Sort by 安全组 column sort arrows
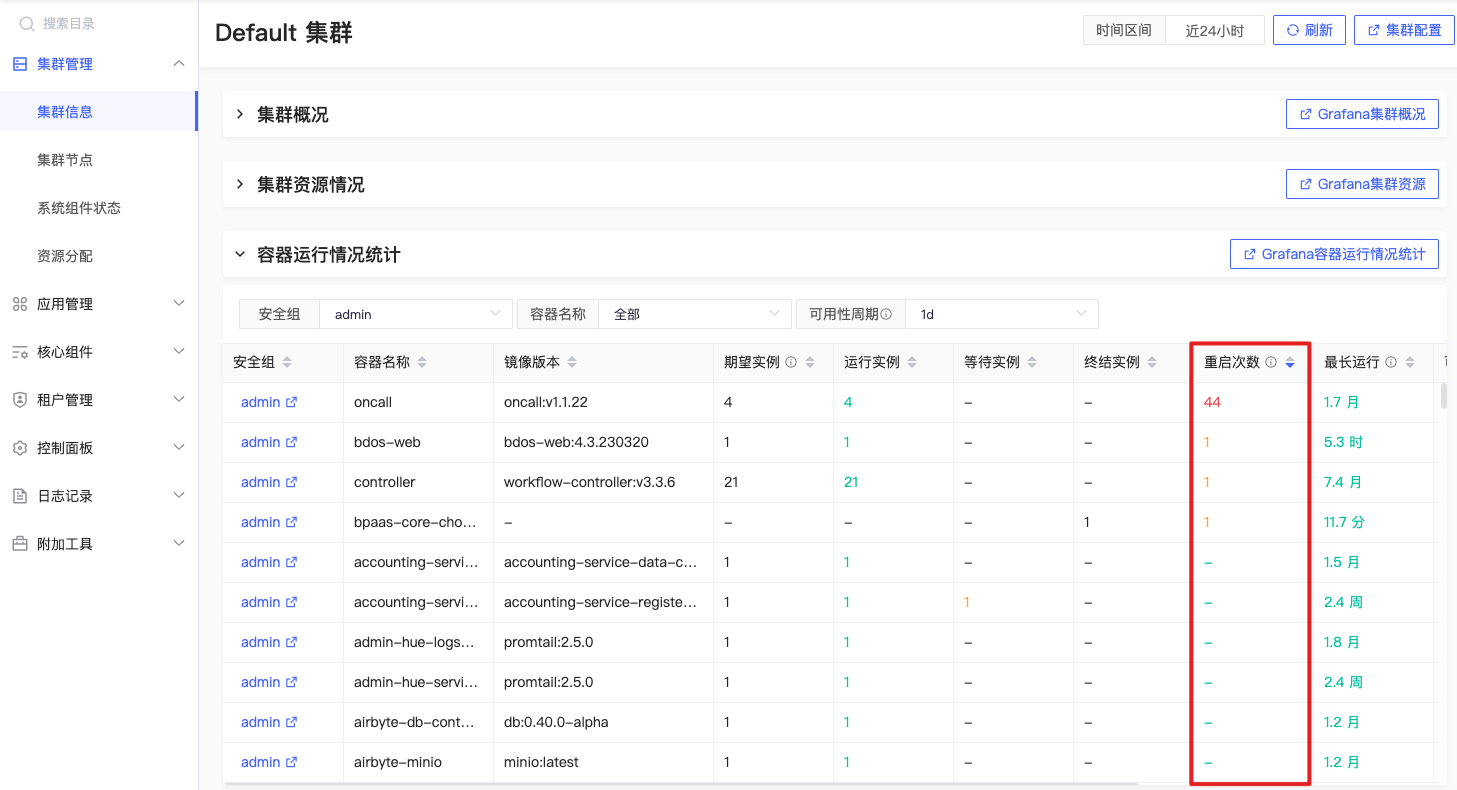This screenshot has width=1457, height=790. [287, 362]
